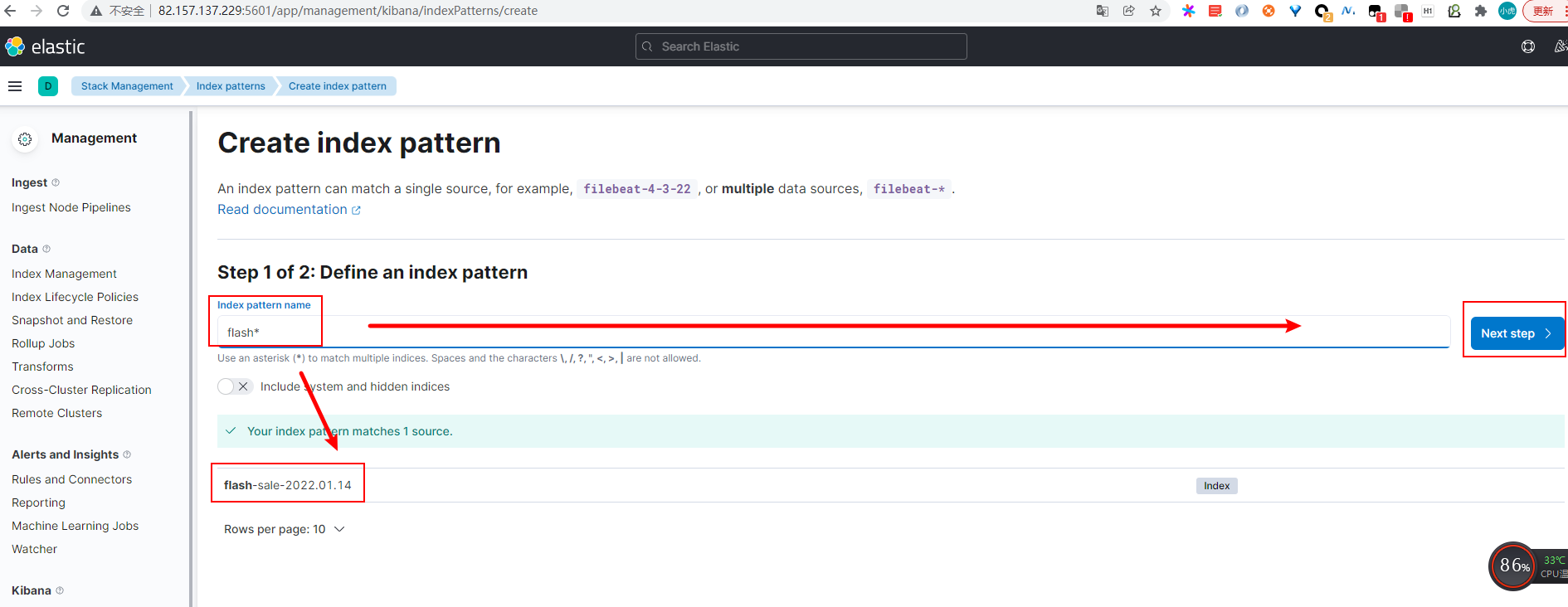This screenshot has height=607, width=1568.
Task: Open Rollup Jobs
Action: (x=43, y=343)
